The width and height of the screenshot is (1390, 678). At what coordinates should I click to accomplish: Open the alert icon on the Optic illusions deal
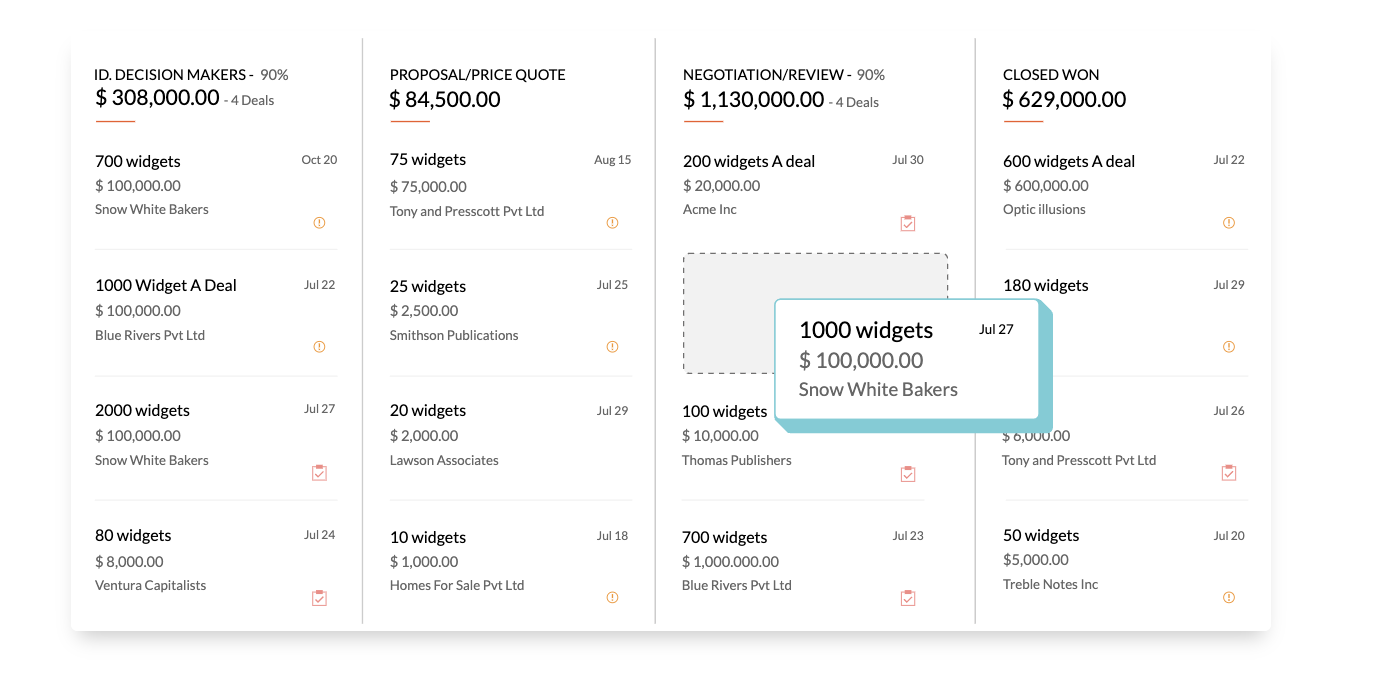click(x=1228, y=222)
